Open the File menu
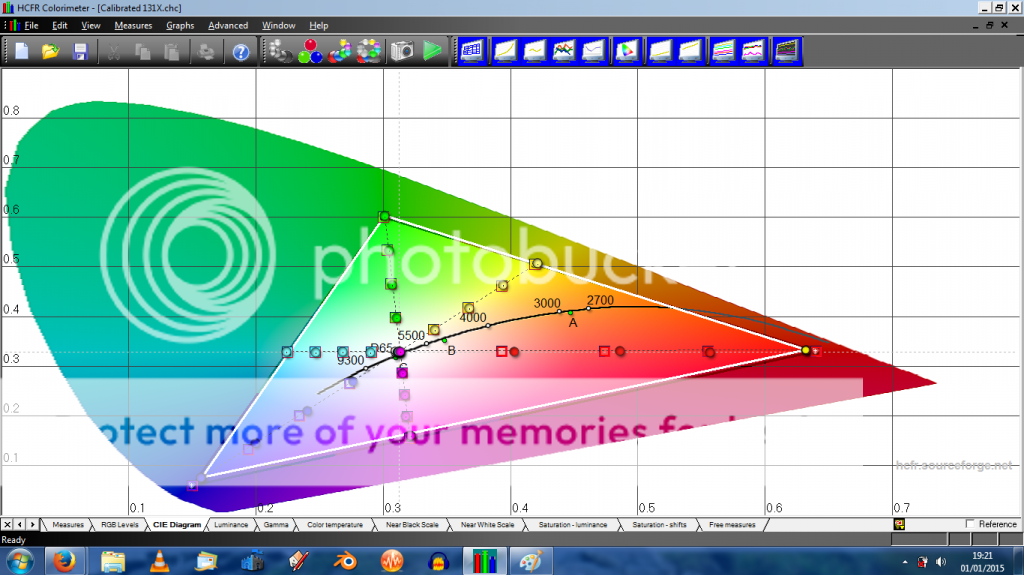Image resolution: width=1024 pixels, height=575 pixels. click(31, 25)
